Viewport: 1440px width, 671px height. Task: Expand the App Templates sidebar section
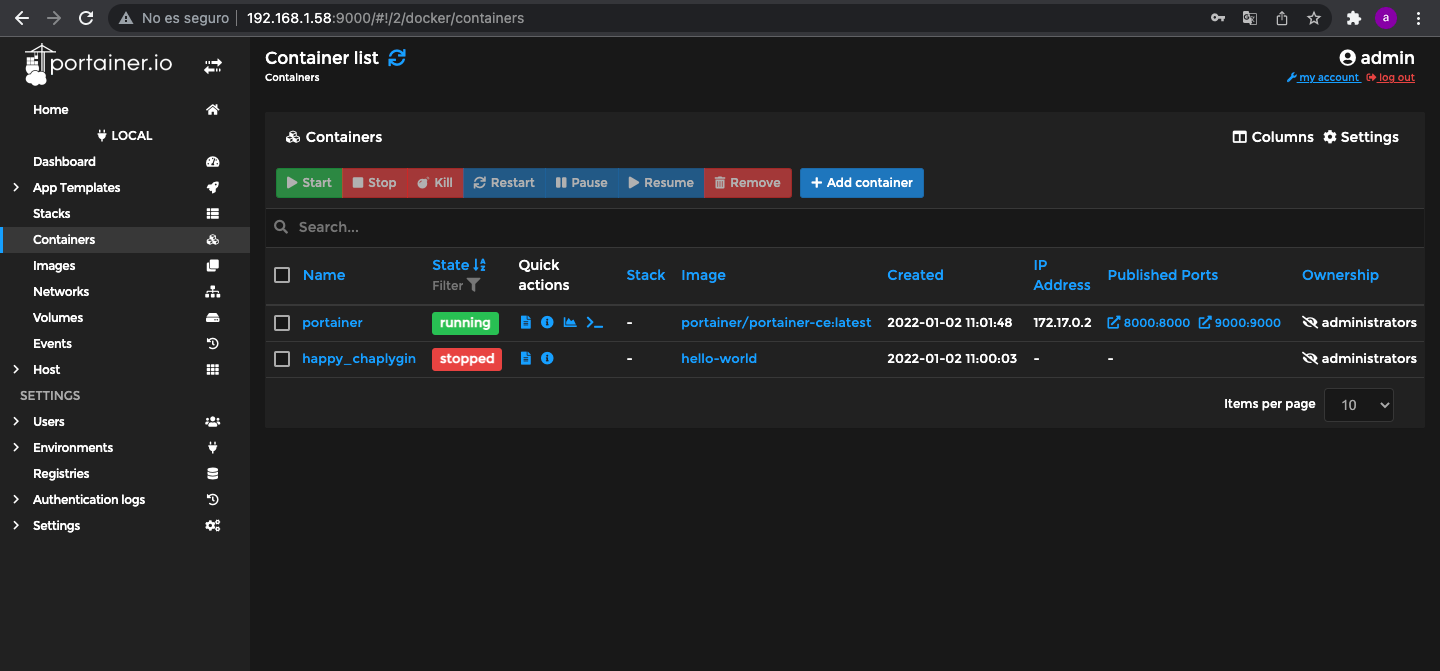pos(16,188)
